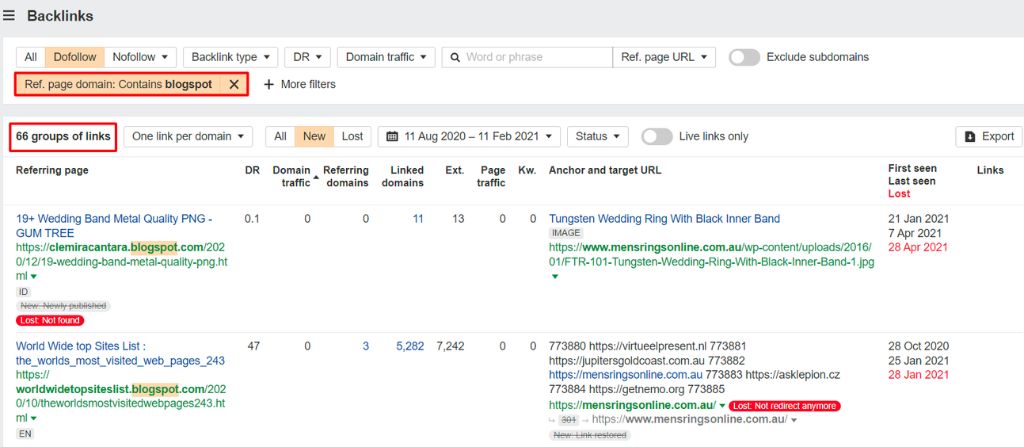This screenshot has height=447, width=1024.
Task: Expand the One link per domain dropdown
Action: 189,136
